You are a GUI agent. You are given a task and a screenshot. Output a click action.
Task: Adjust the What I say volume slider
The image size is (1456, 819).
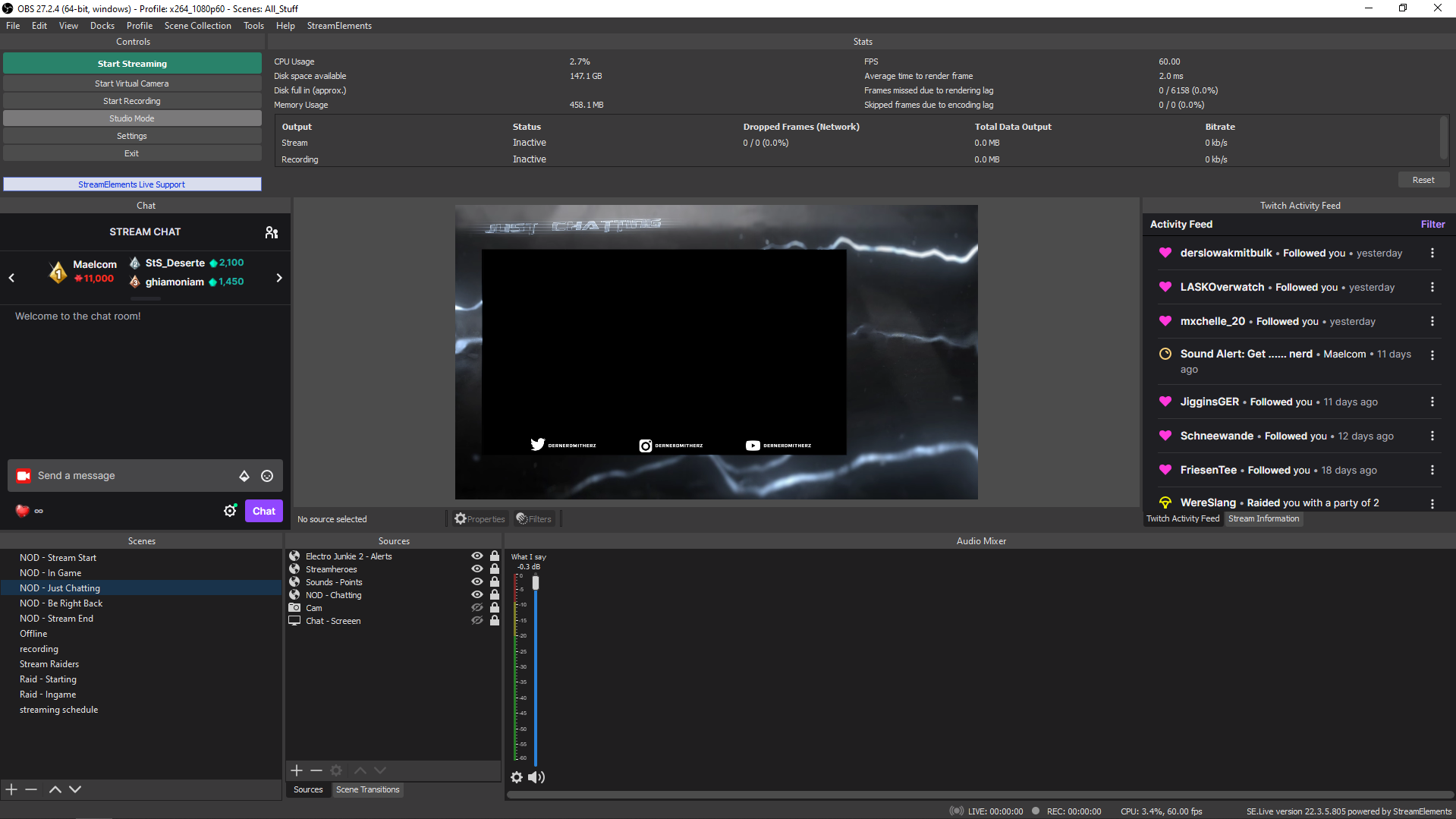click(x=536, y=582)
